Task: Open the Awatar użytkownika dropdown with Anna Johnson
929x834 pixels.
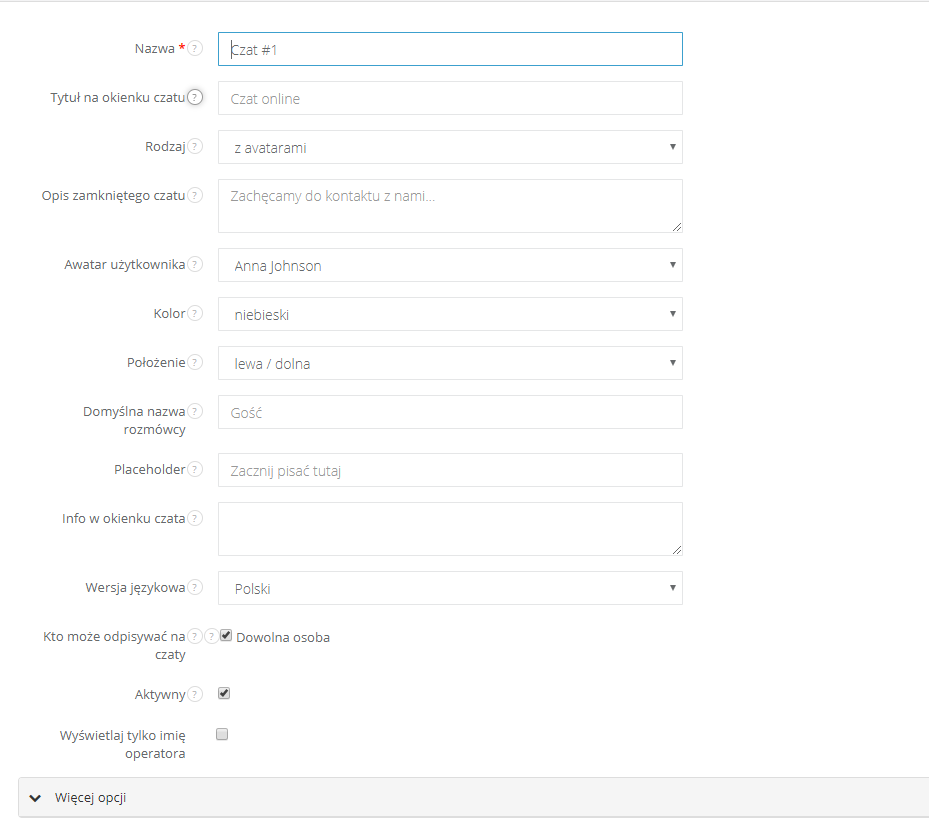Action: point(450,265)
